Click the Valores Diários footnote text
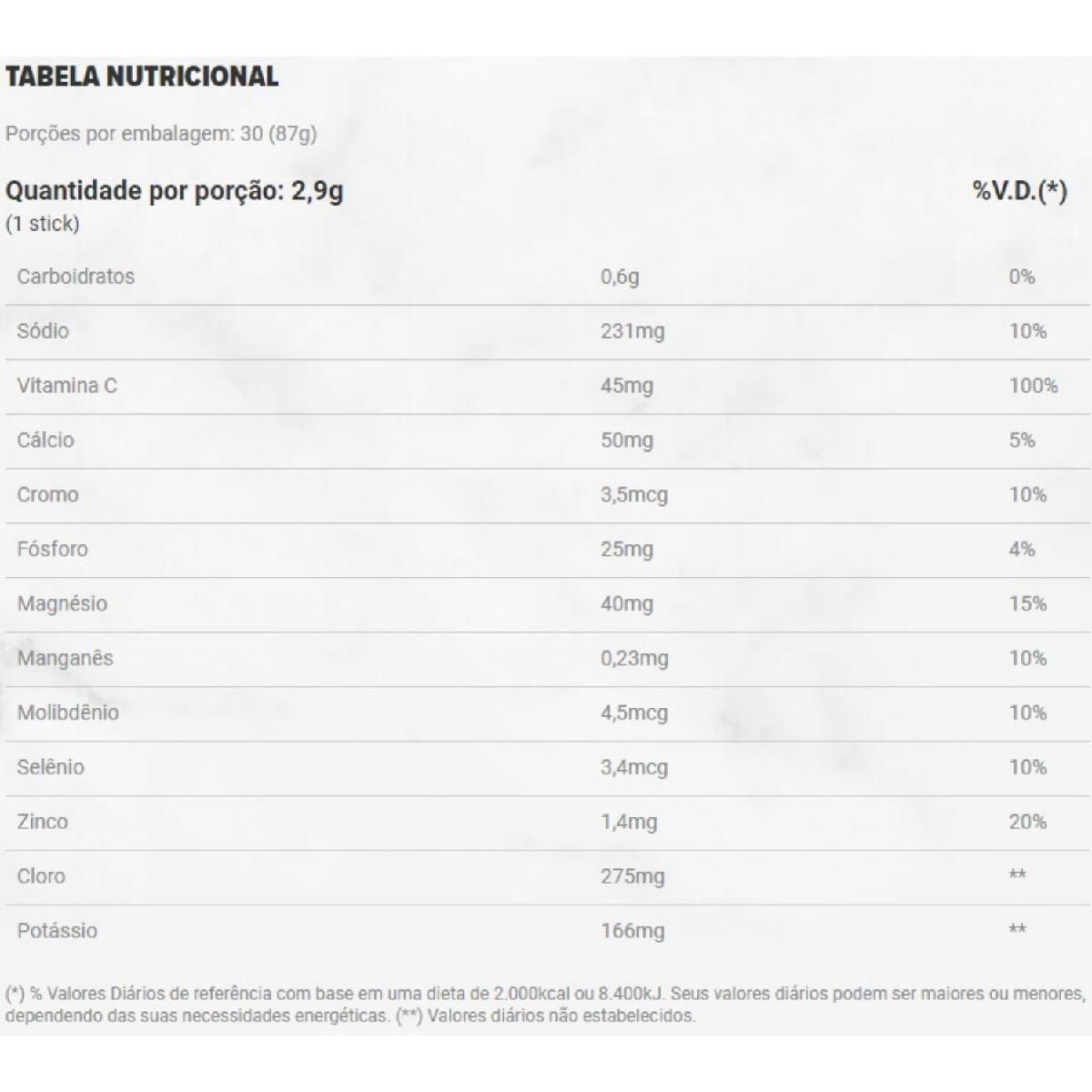This screenshot has width=1092, height=1092. [544, 1005]
